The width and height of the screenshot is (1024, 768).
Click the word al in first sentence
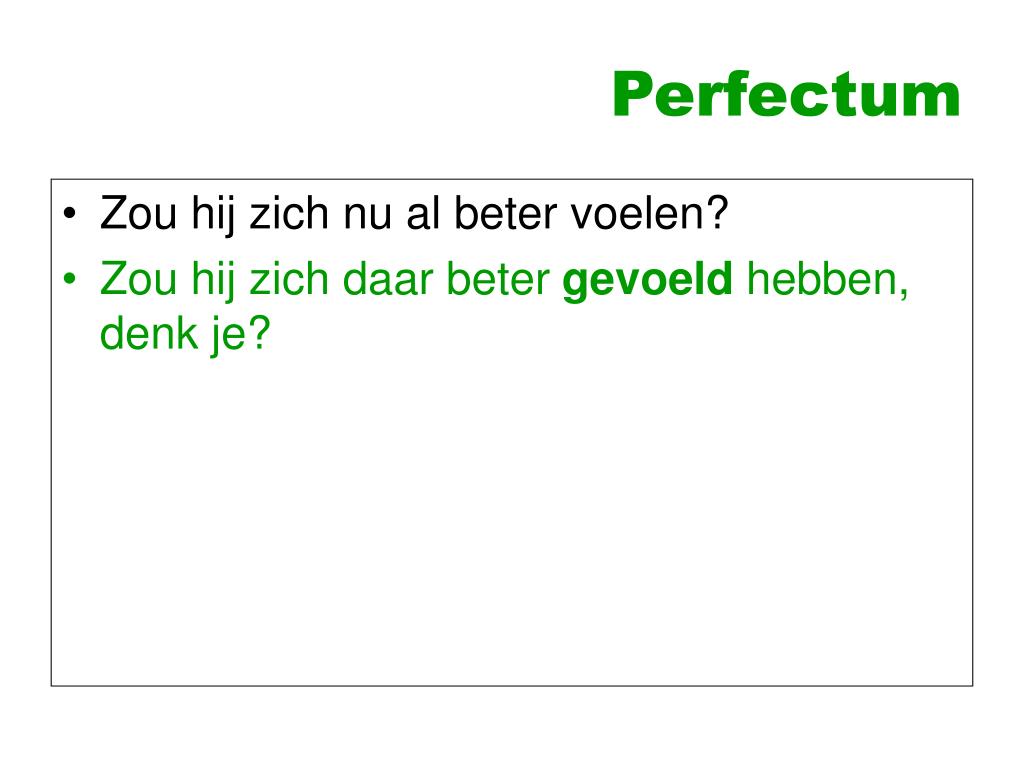click(x=423, y=213)
